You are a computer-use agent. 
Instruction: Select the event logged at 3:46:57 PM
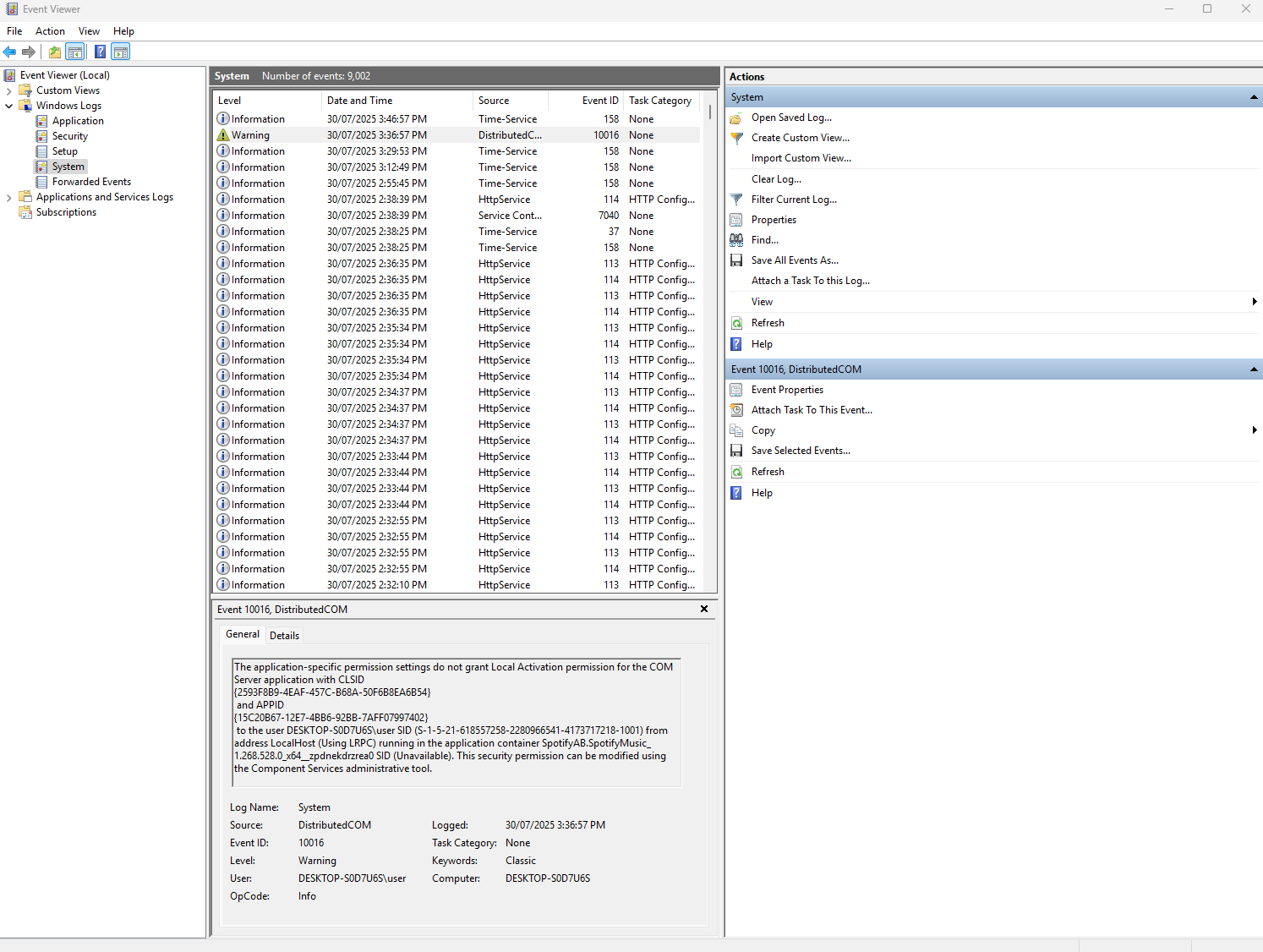coord(457,119)
